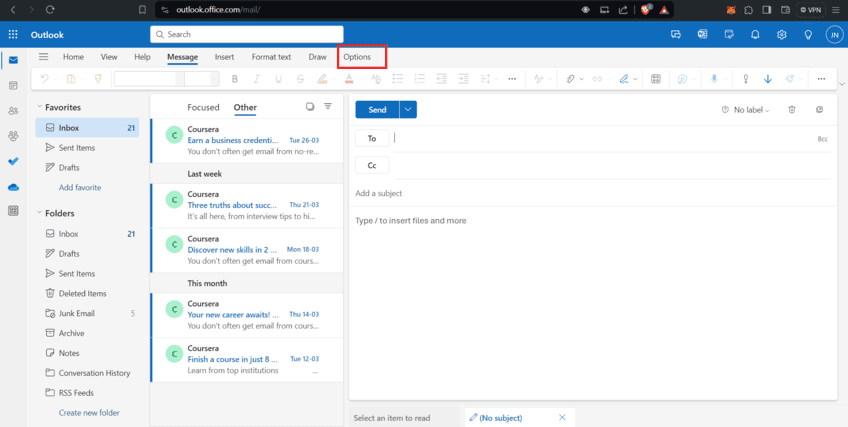Select the Format Painter icon
Screen dimensions: 848x427
(98, 79)
